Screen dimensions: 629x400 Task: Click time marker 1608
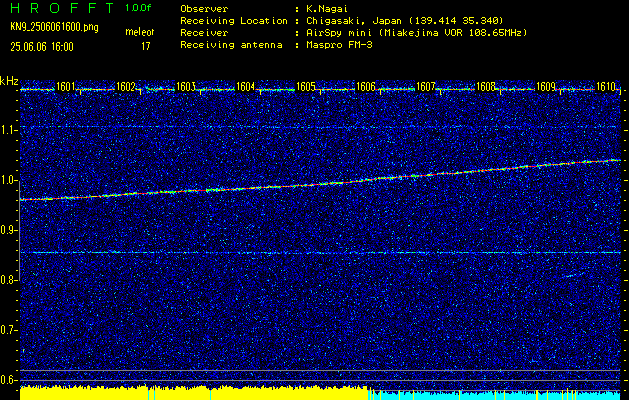(x=486, y=86)
